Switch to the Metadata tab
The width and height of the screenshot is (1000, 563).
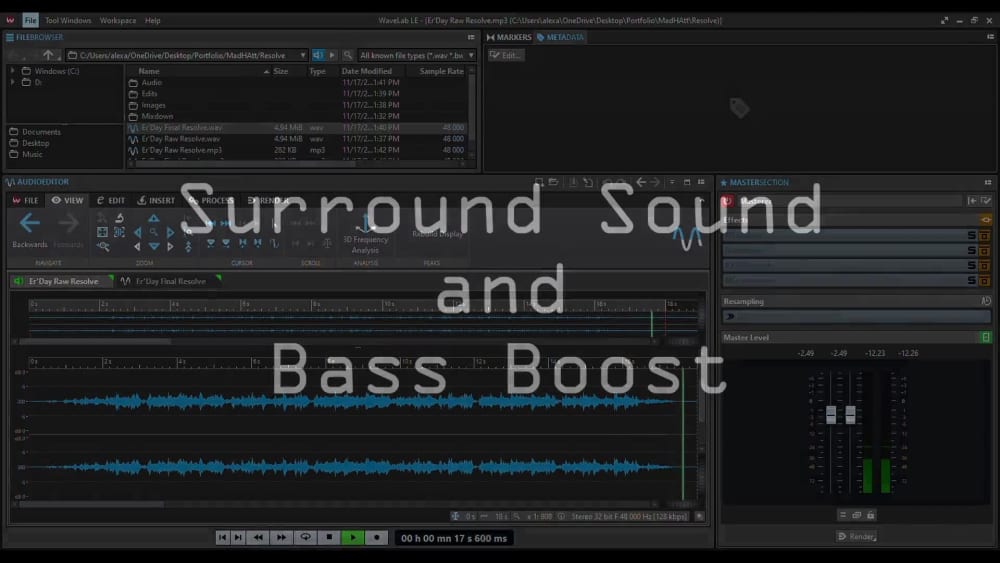pyautogui.click(x=560, y=38)
